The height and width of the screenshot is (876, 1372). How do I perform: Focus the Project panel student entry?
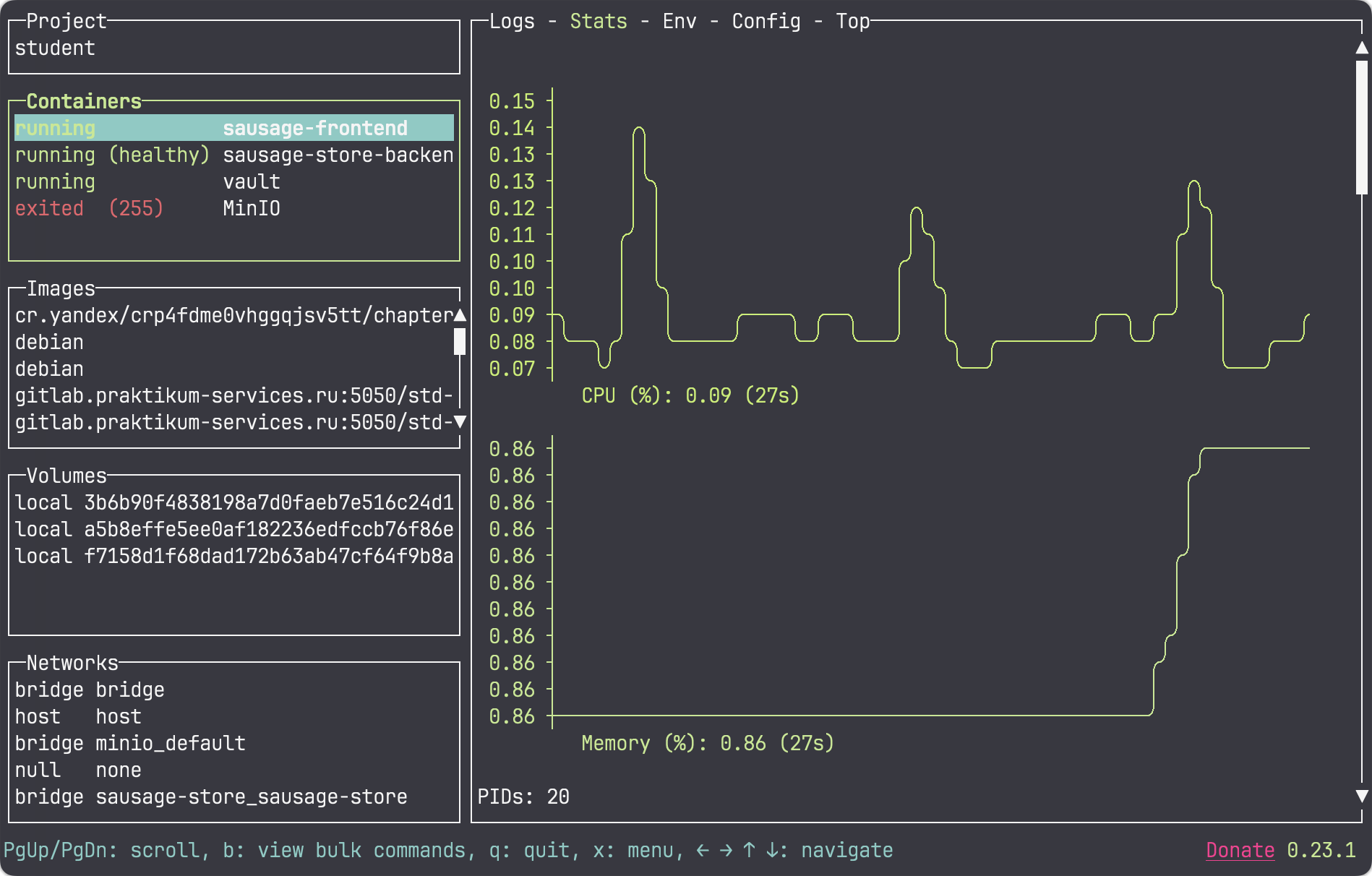click(x=55, y=48)
